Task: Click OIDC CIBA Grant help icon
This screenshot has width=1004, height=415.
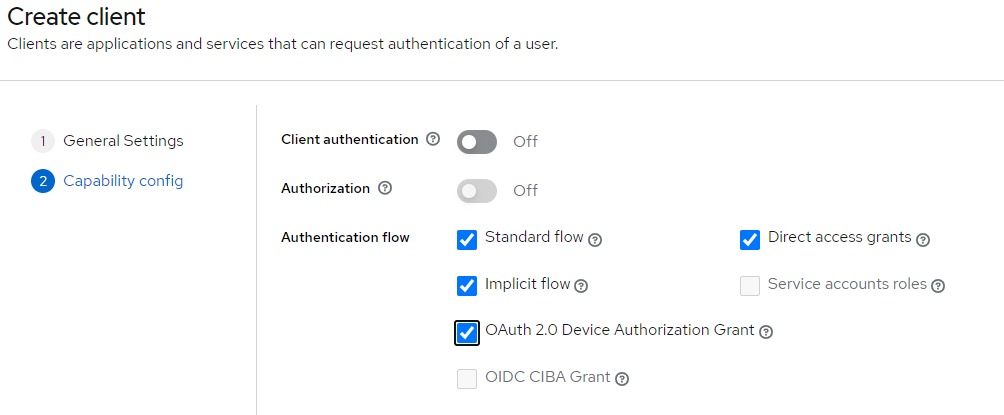Action: pyautogui.click(x=622, y=379)
